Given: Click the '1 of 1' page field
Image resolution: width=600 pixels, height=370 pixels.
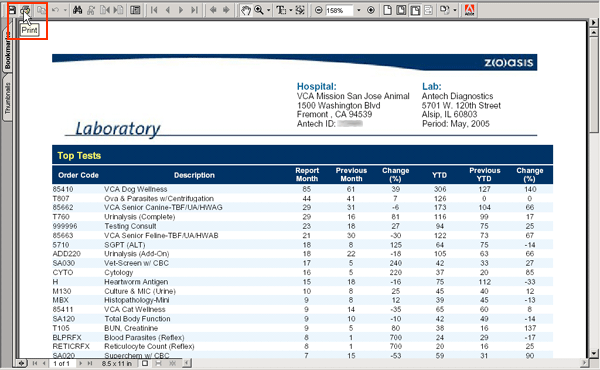Looking at the screenshot, I should click(62, 363).
